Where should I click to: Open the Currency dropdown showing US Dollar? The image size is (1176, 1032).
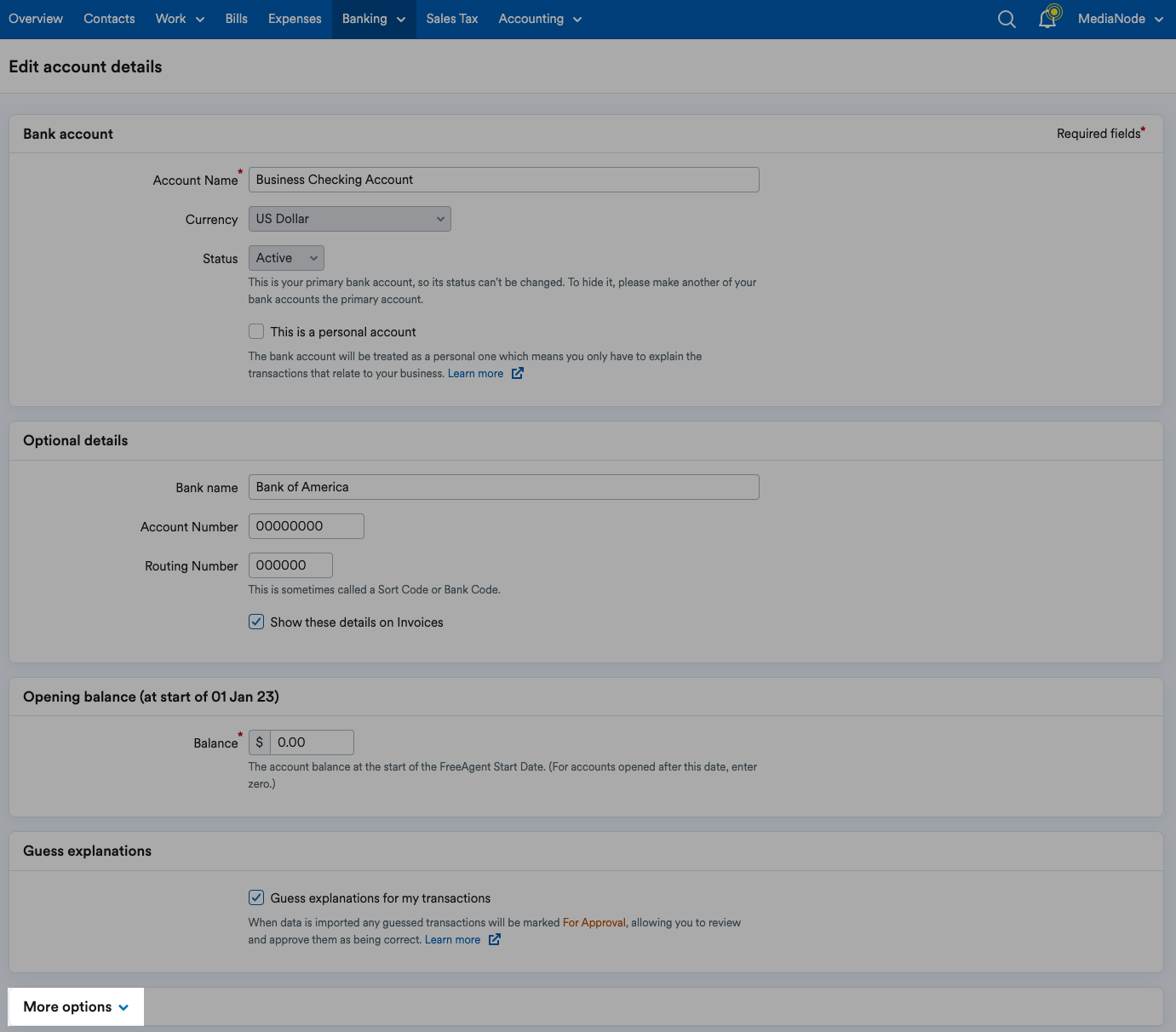pyautogui.click(x=349, y=219)
